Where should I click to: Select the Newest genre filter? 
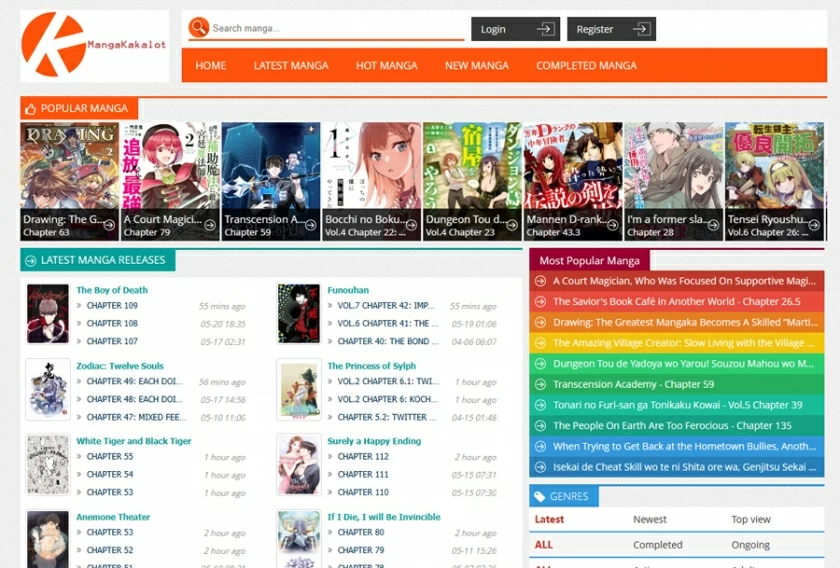(650, 519)
